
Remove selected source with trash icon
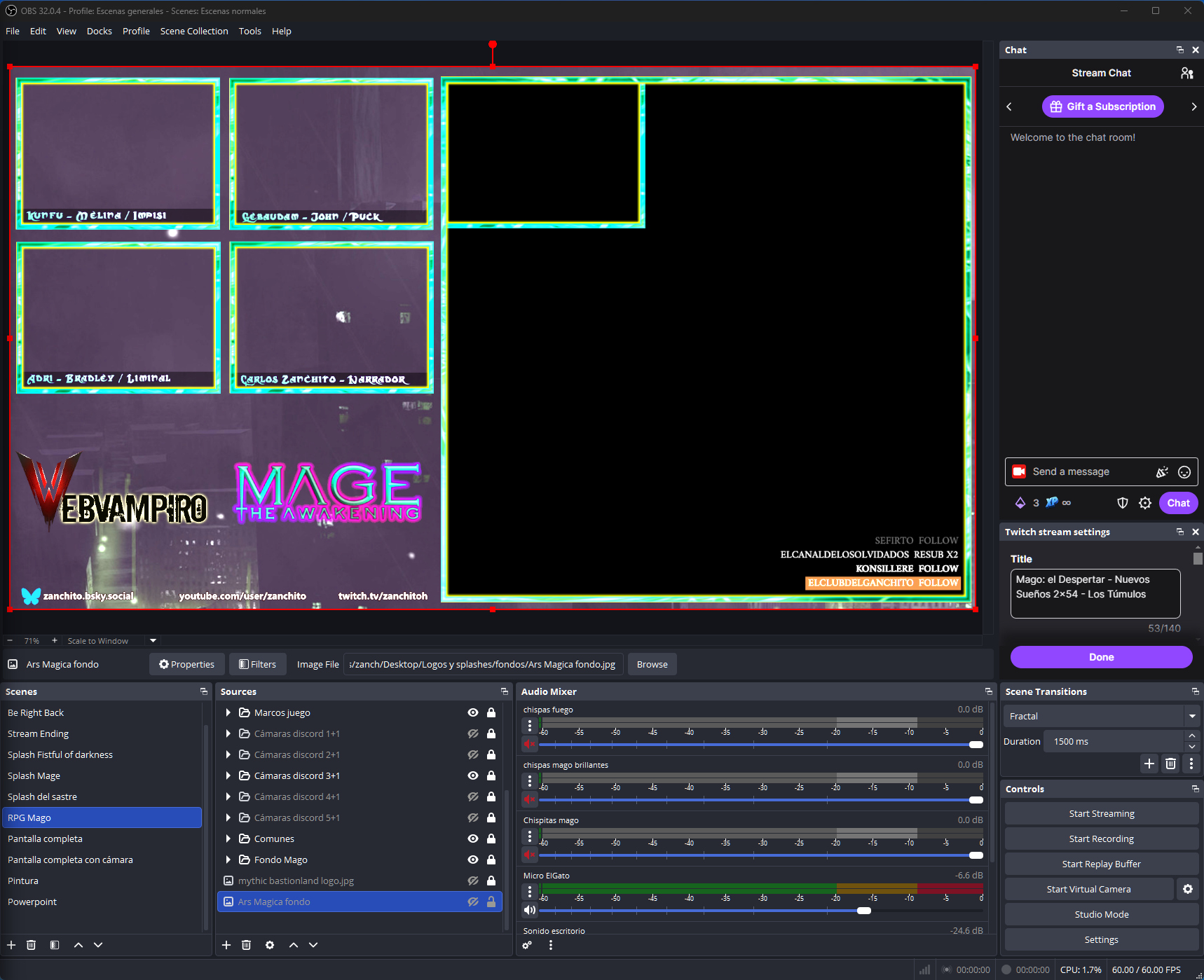click(x=246, y=945)
